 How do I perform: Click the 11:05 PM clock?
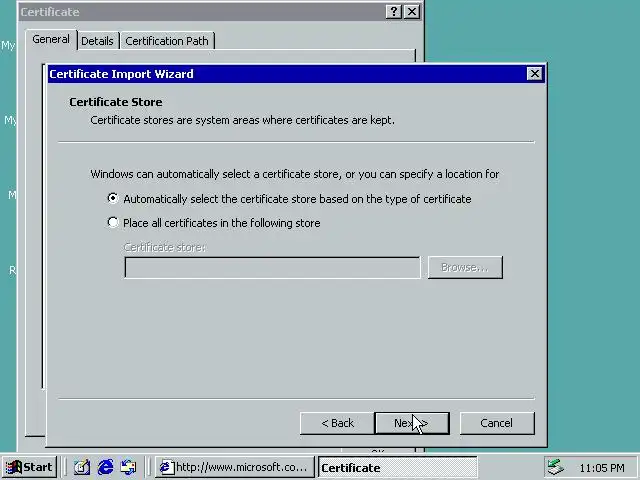tap(602, 468)
